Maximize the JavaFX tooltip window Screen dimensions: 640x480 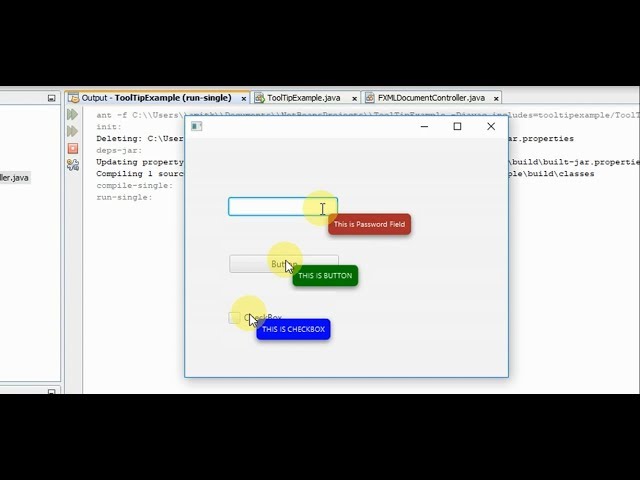click(457, 127)
